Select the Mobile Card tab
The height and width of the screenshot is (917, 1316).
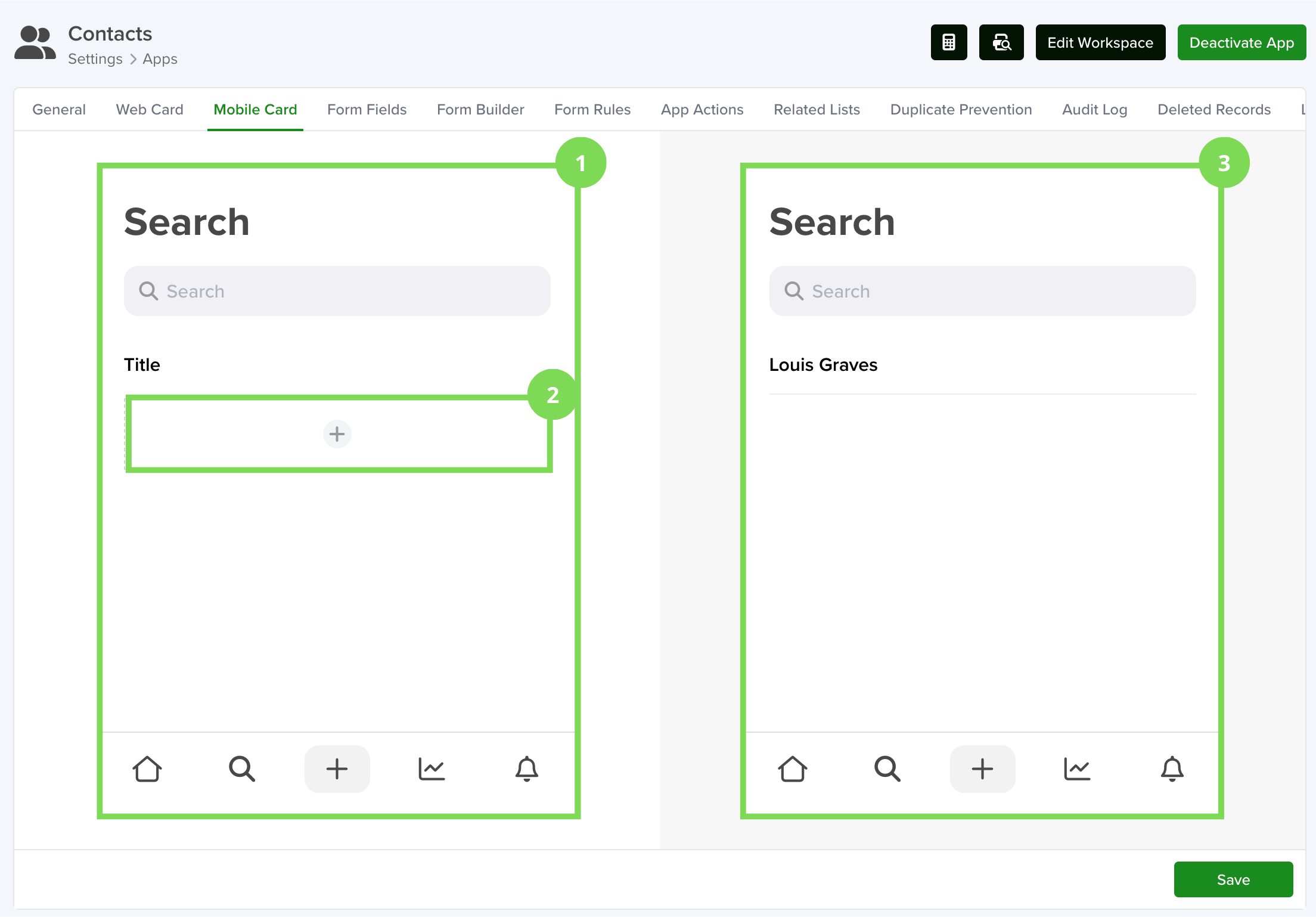point(255,110)
